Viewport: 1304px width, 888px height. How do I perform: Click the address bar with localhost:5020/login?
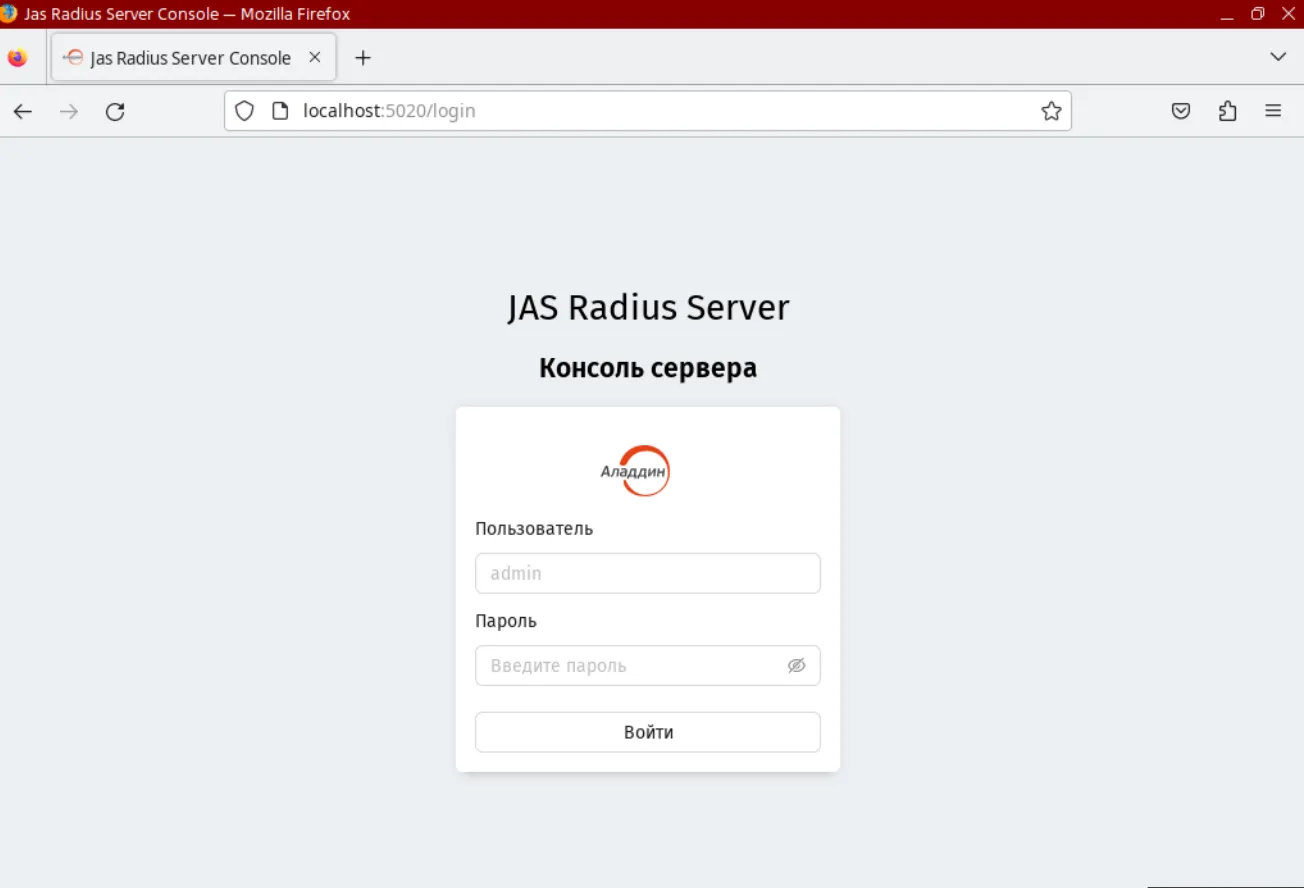tap(647, 111)
